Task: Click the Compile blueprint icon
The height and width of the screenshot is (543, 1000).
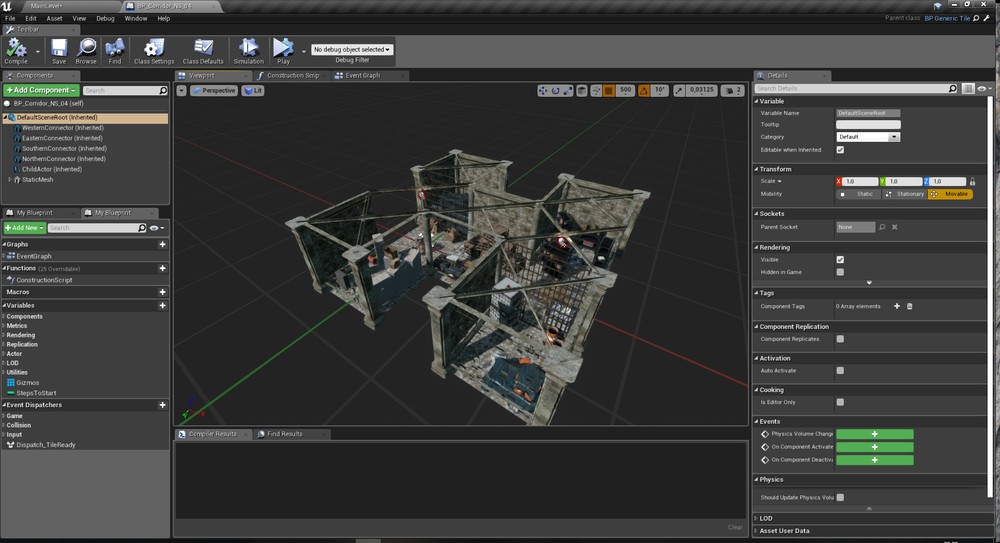Action: pyautogui.click(x=16, y=48)
